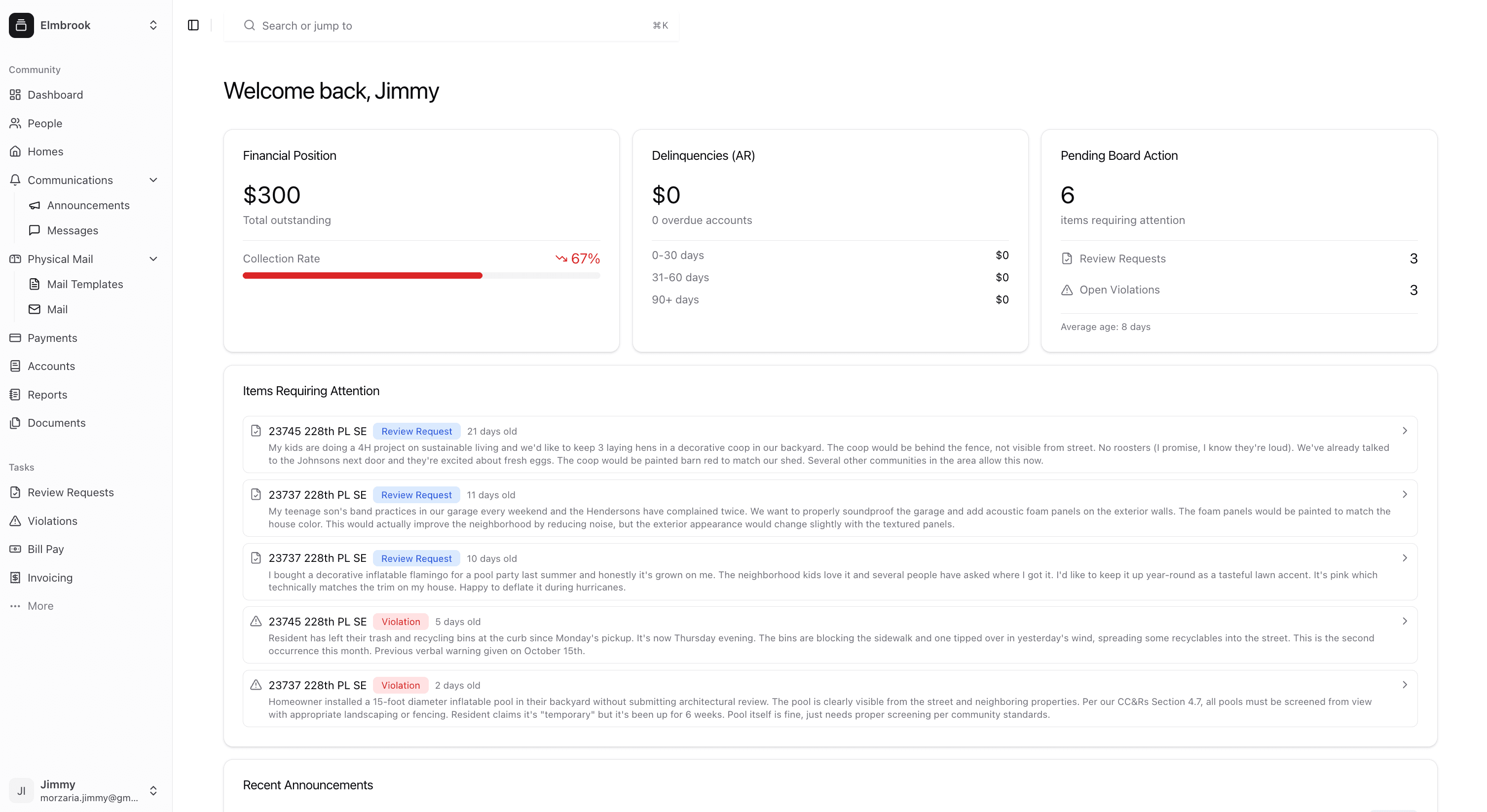Open the Dashboard from the sidebar
Screen dimensions: 1487x812
[55, 95]
